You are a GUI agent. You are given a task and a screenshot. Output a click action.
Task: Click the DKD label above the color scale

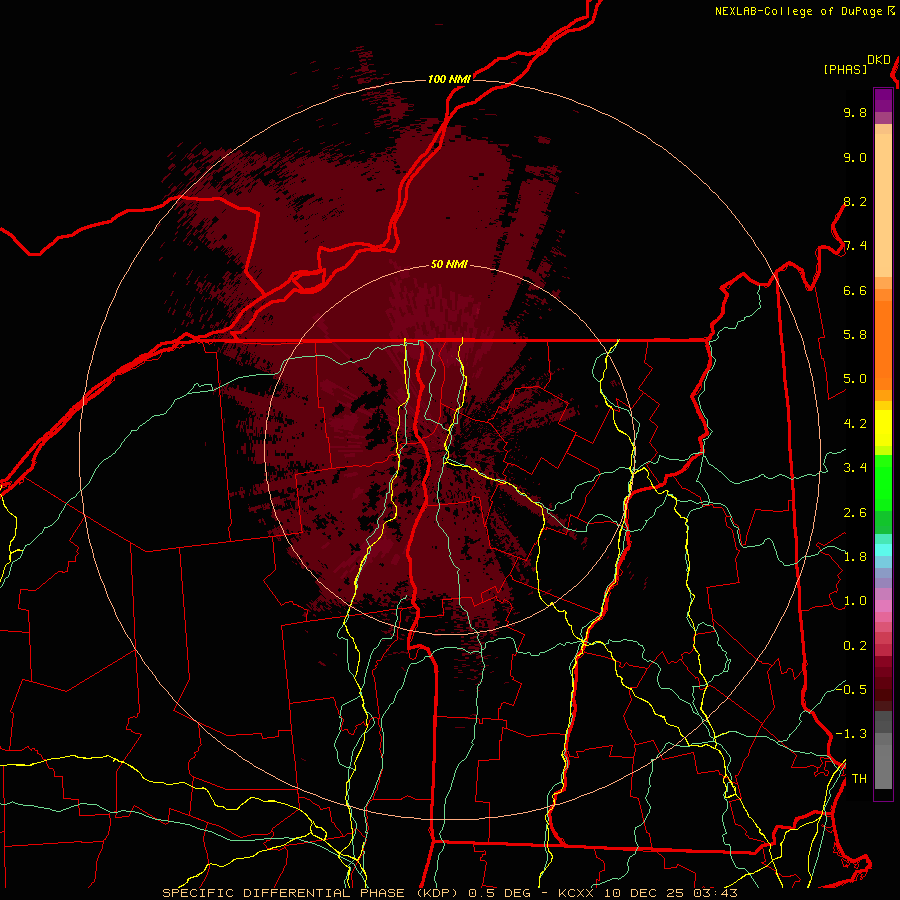point(879,60)
